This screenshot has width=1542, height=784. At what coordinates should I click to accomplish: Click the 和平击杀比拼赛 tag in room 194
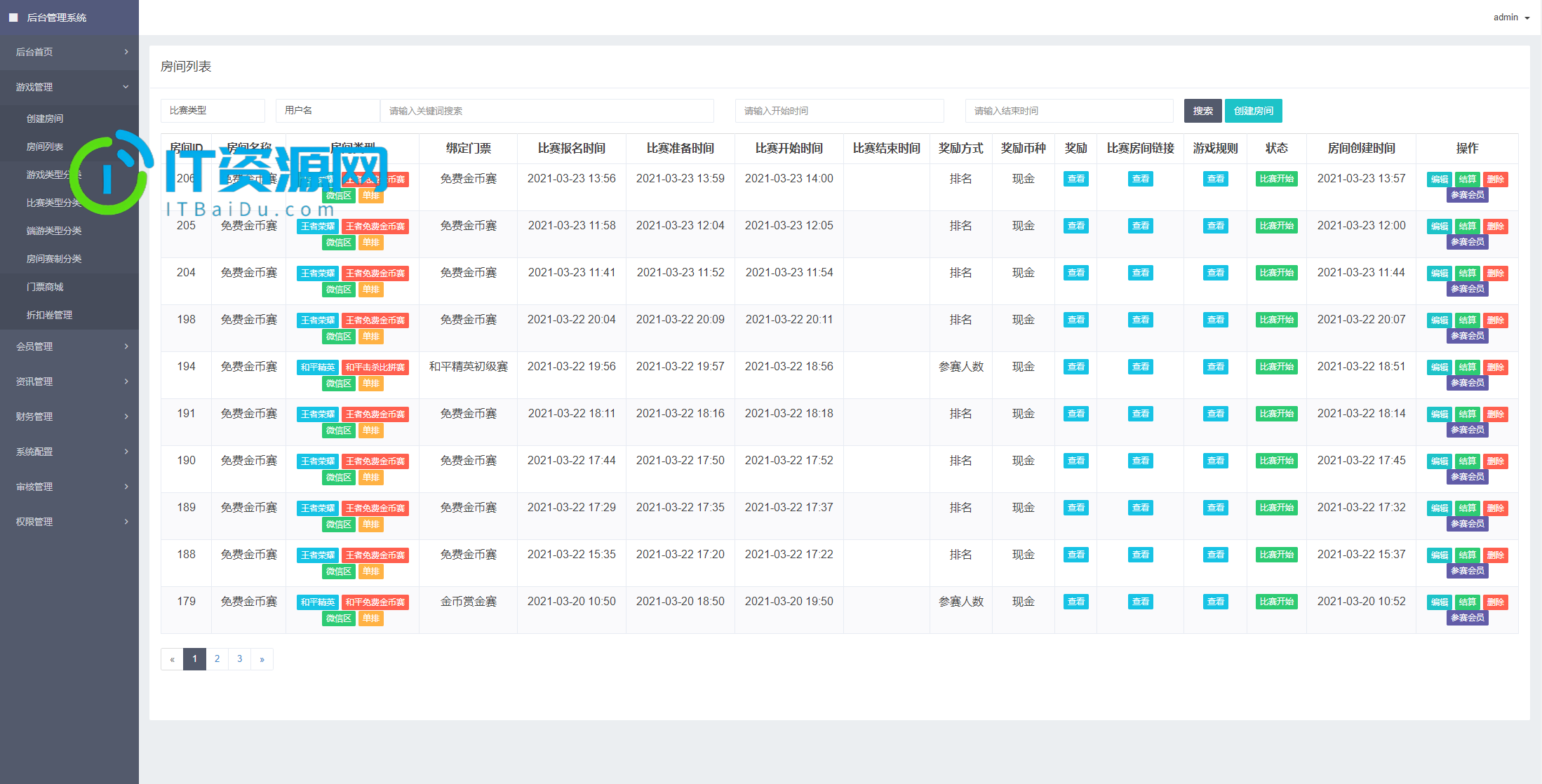click(x=375, y=367)
